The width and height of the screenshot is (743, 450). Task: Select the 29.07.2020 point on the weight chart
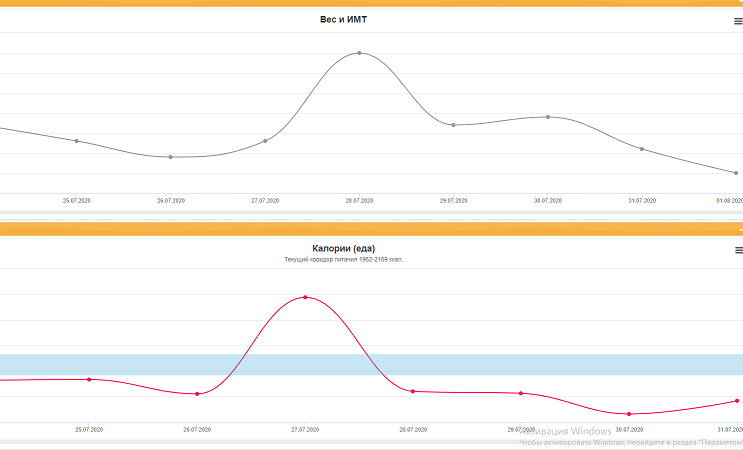[453, 125]
